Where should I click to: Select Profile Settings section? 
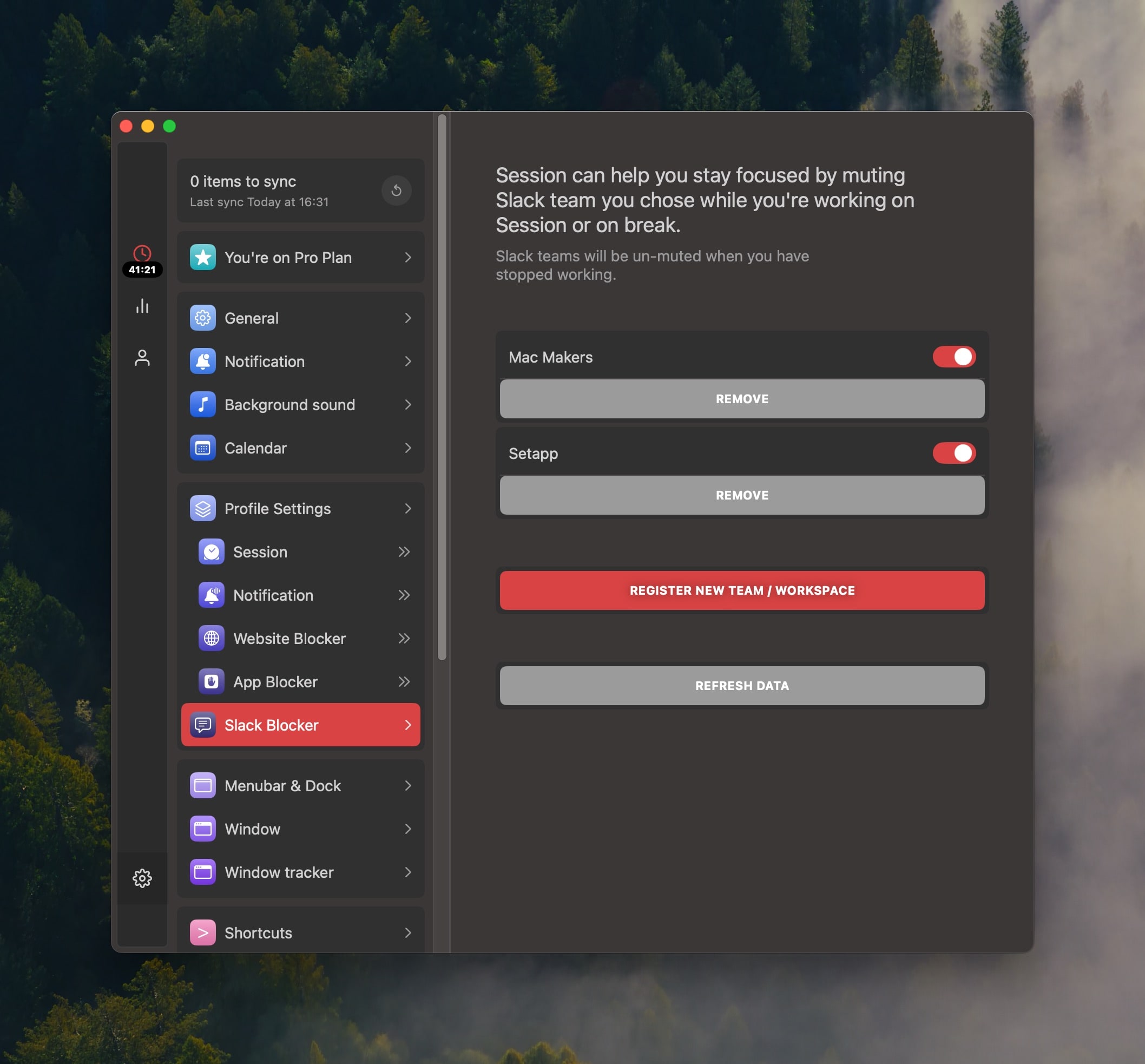tap(300, 508)
